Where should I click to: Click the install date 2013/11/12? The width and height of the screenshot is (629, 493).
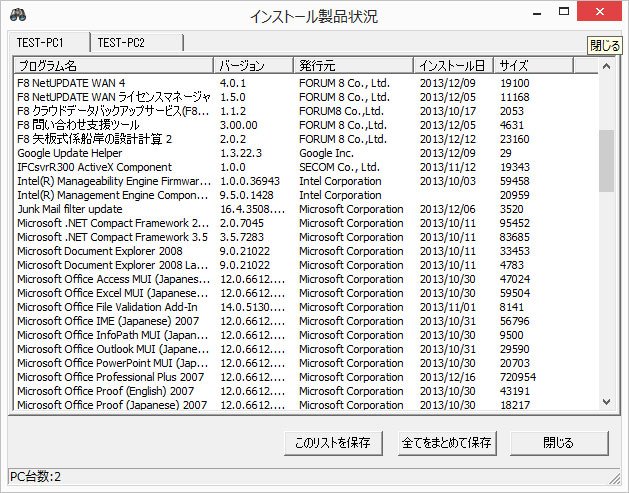[x=448, y=167]
